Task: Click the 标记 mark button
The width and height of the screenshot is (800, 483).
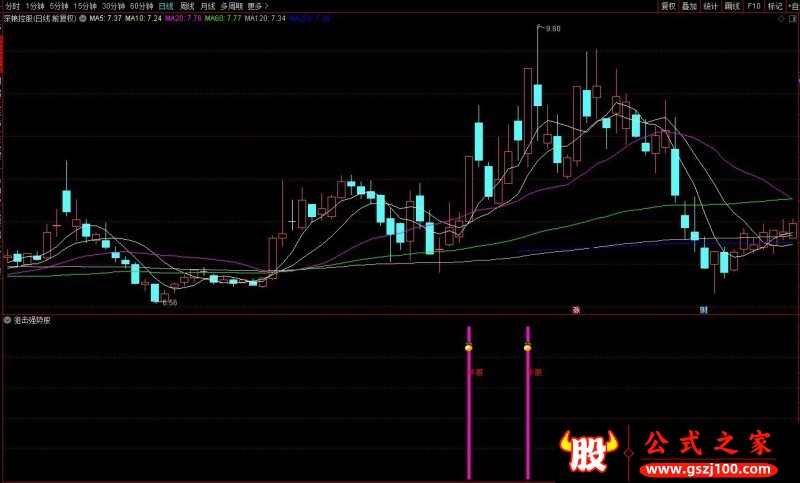Action: [x=775, y=6]
